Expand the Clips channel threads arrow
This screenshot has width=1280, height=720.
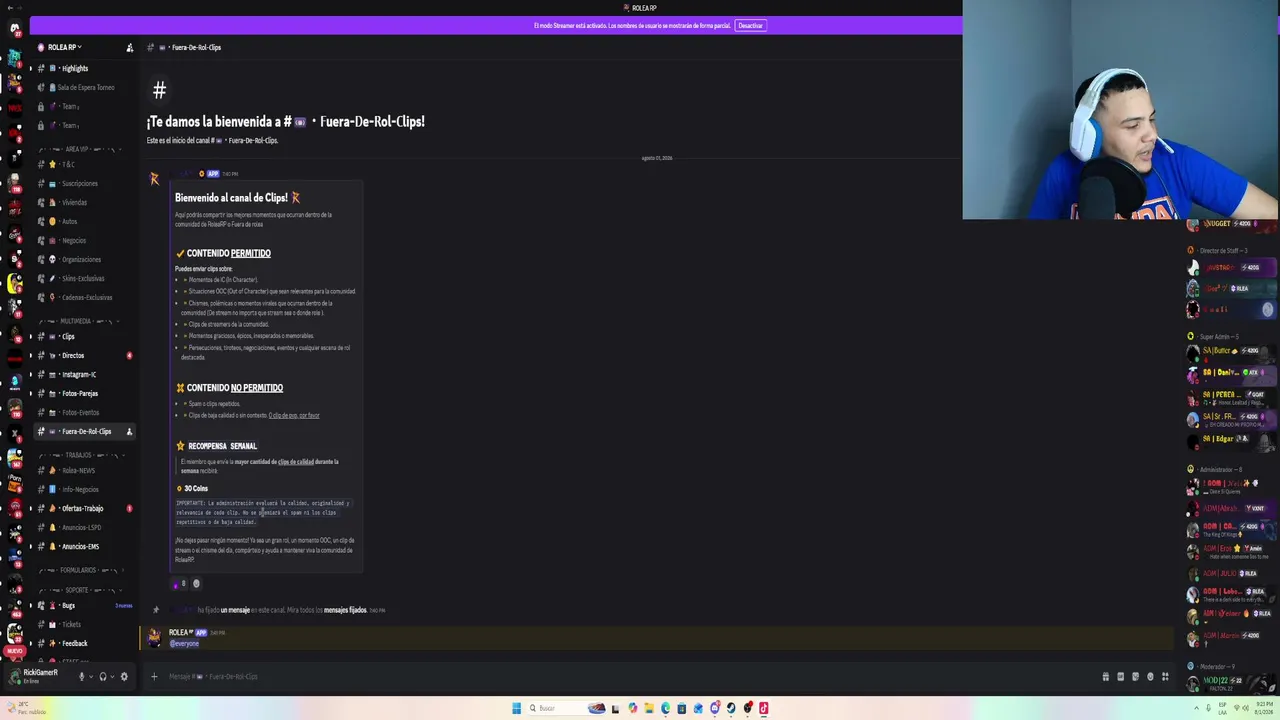[x=30, y=336]
